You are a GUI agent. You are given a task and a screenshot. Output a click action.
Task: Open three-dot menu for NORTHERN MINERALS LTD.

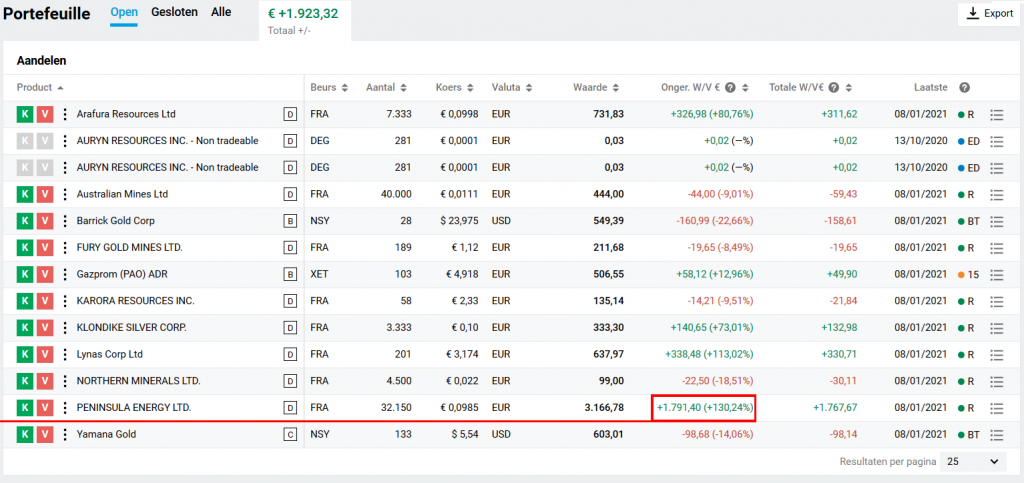(64, 382)
